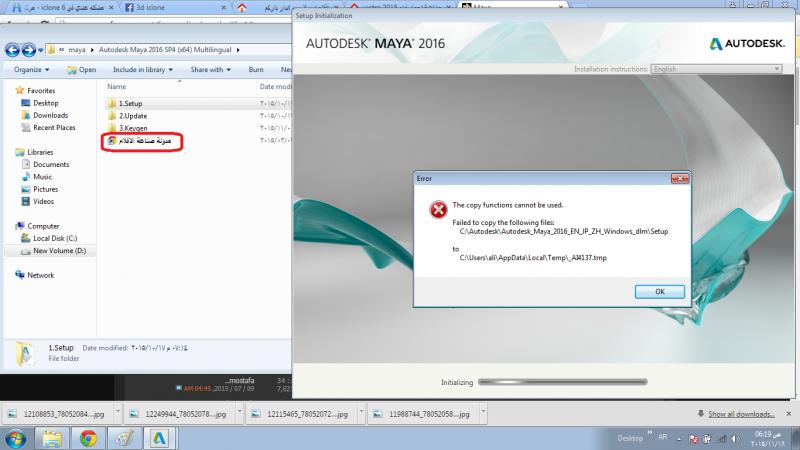Open the Share with menu
Viewport: 800px width, 450px height.
click(x=211, y=69)
